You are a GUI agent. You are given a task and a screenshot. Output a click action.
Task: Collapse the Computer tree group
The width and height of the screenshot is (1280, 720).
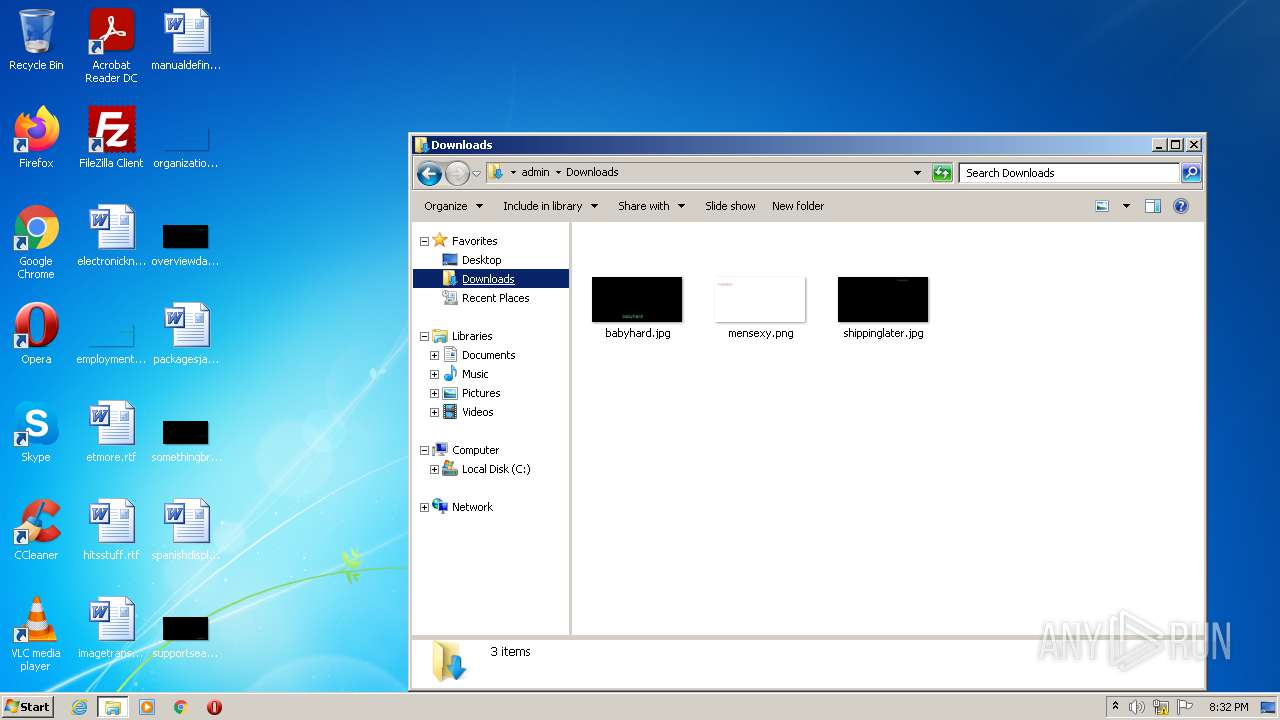pyautogui.click(x=424, y=450)
